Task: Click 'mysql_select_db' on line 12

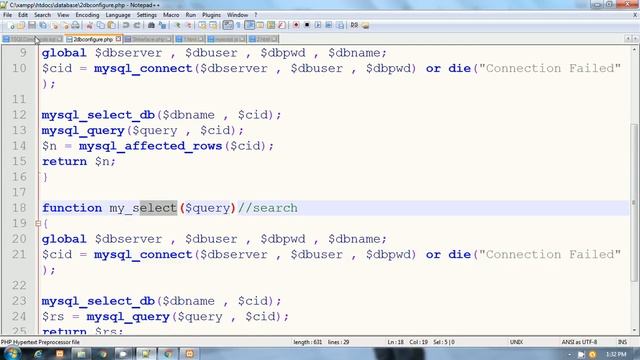Action: click(98, 115)
